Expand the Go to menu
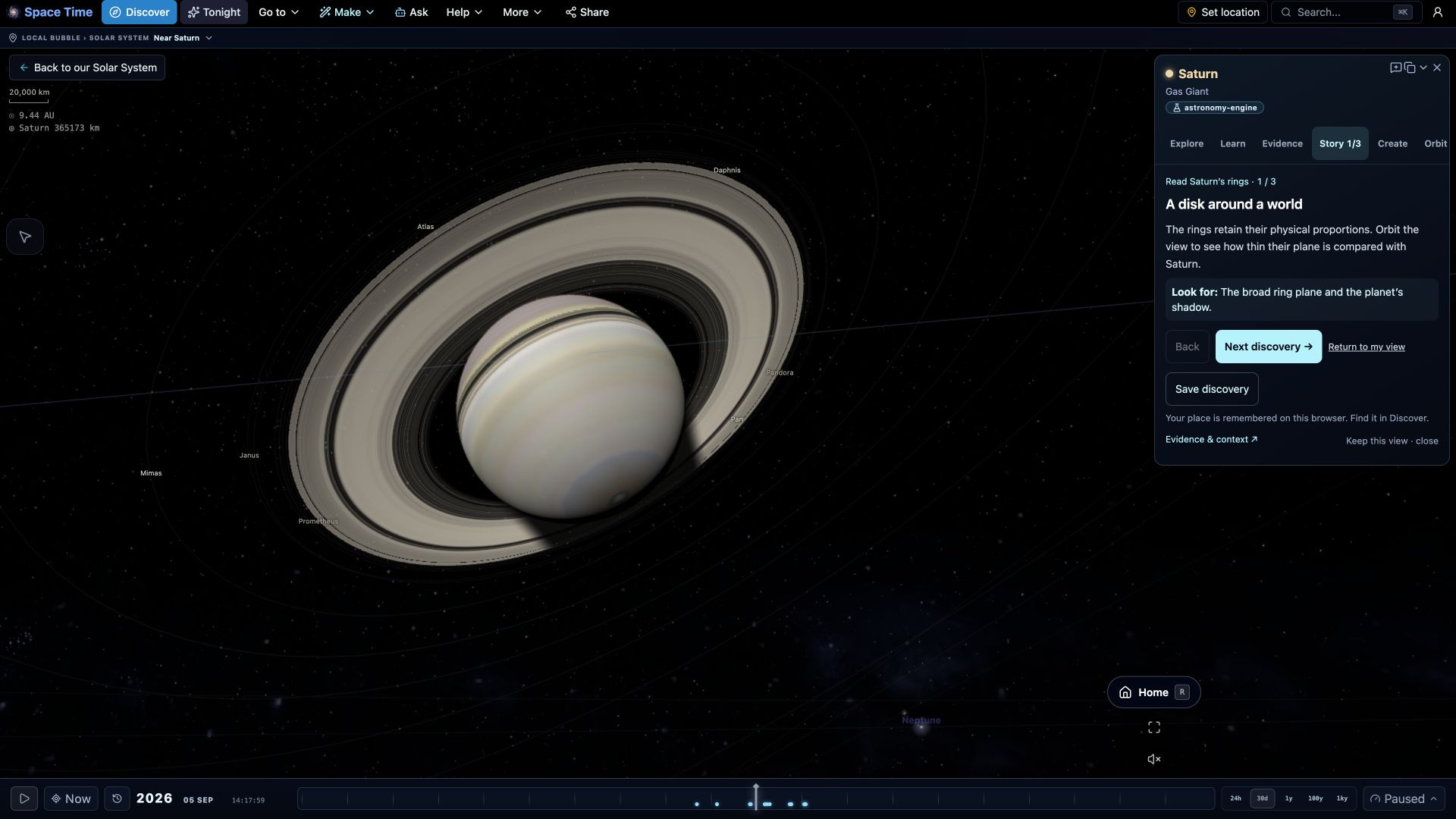Screen dimensions: 1456x819 click(x=278, y=12)
